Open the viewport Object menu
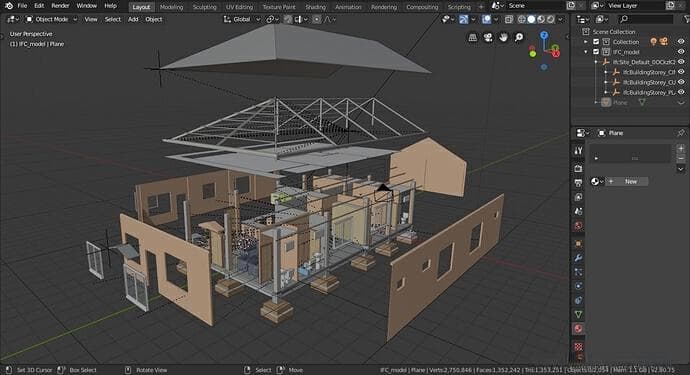Image resolution: width=690 pixels, height=375 pixels. [154, 19]
